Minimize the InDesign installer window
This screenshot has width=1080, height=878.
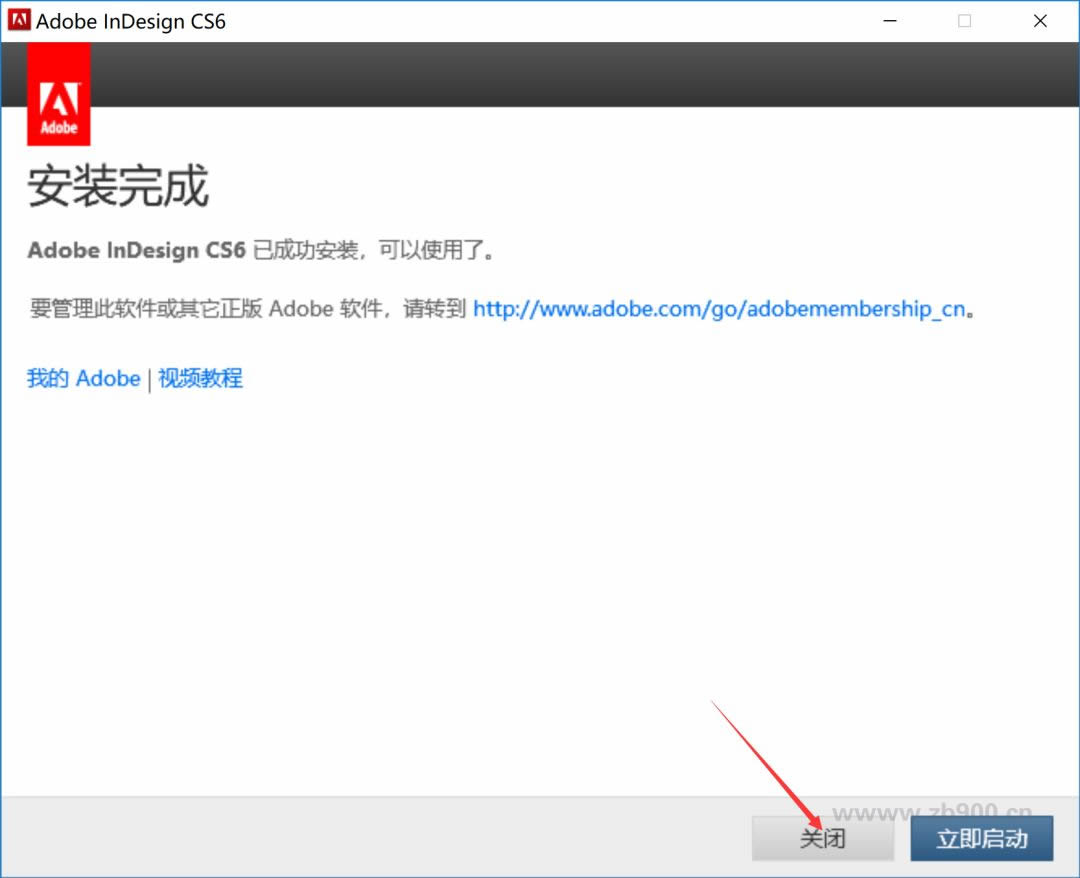pos(888,21)
